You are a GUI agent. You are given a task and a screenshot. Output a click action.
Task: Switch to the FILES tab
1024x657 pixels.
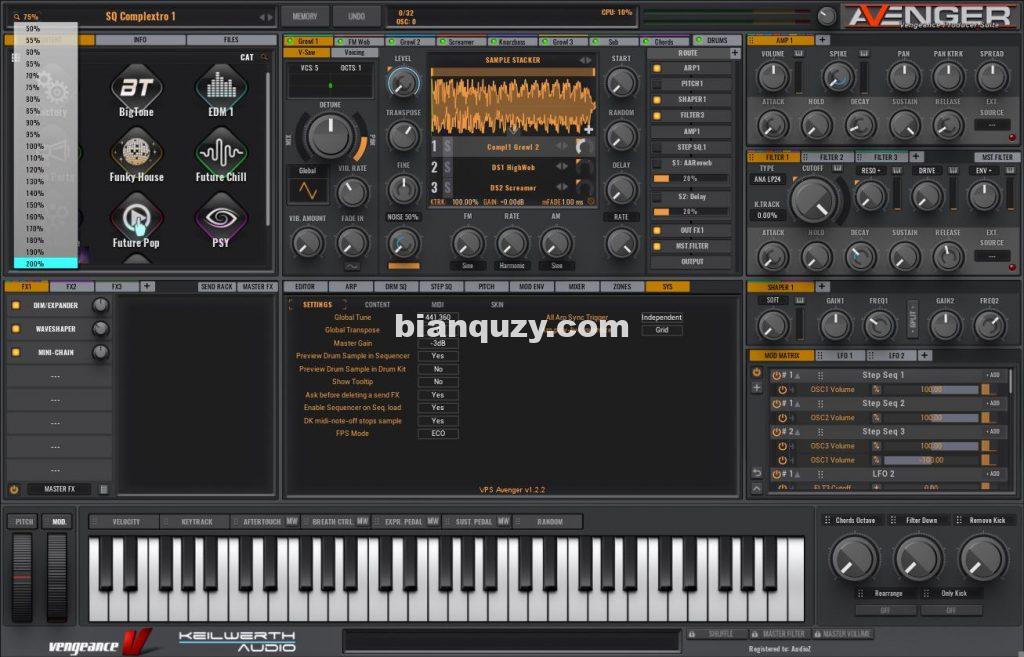tap(231, 40)
